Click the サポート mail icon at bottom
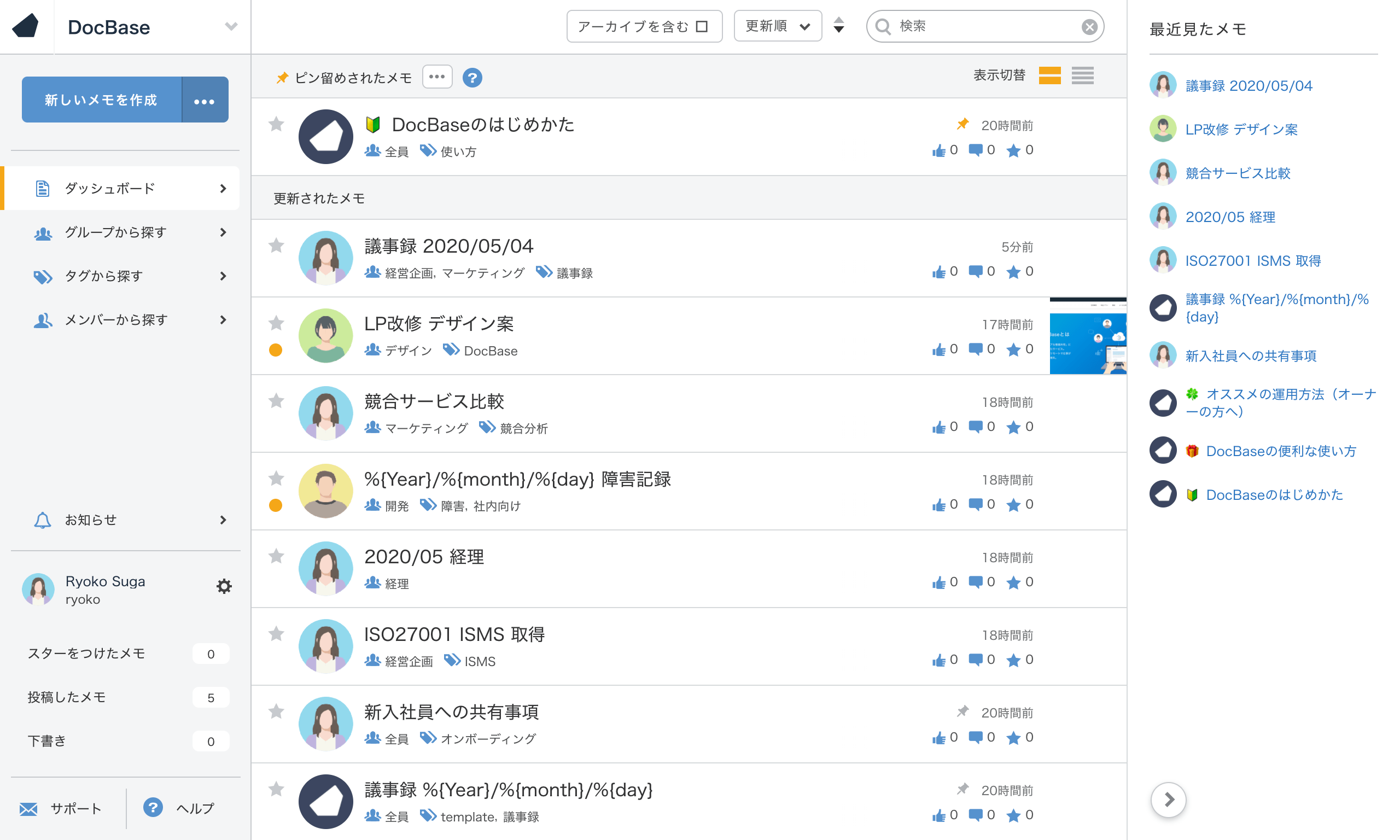The height and width of the screenshot is (840, 1400). pos(30,808)
